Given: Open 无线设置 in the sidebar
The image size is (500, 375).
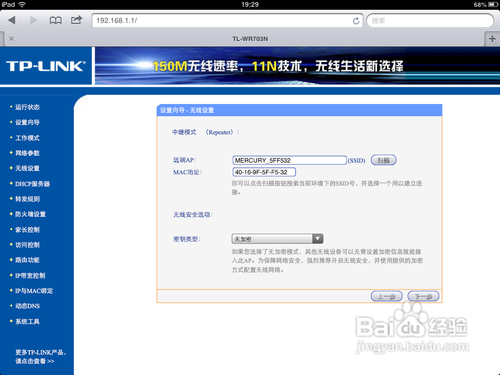Looking at the screenshot, I should point(27,168).
